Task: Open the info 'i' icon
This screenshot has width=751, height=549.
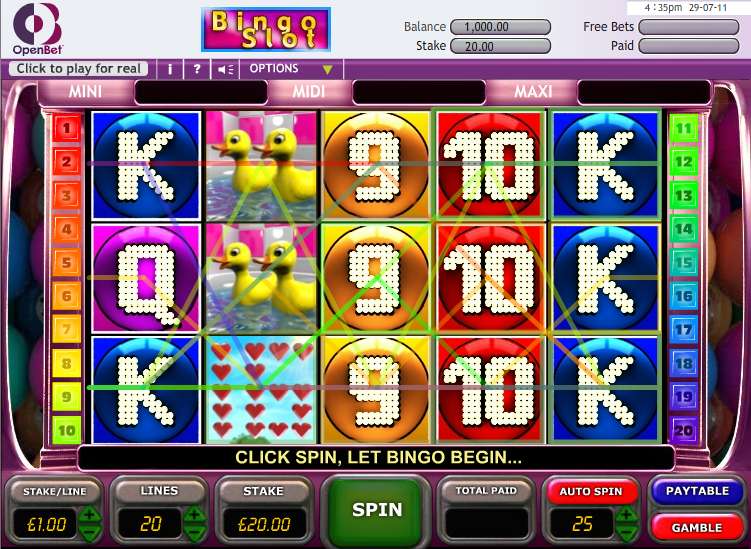Action: 170,69
